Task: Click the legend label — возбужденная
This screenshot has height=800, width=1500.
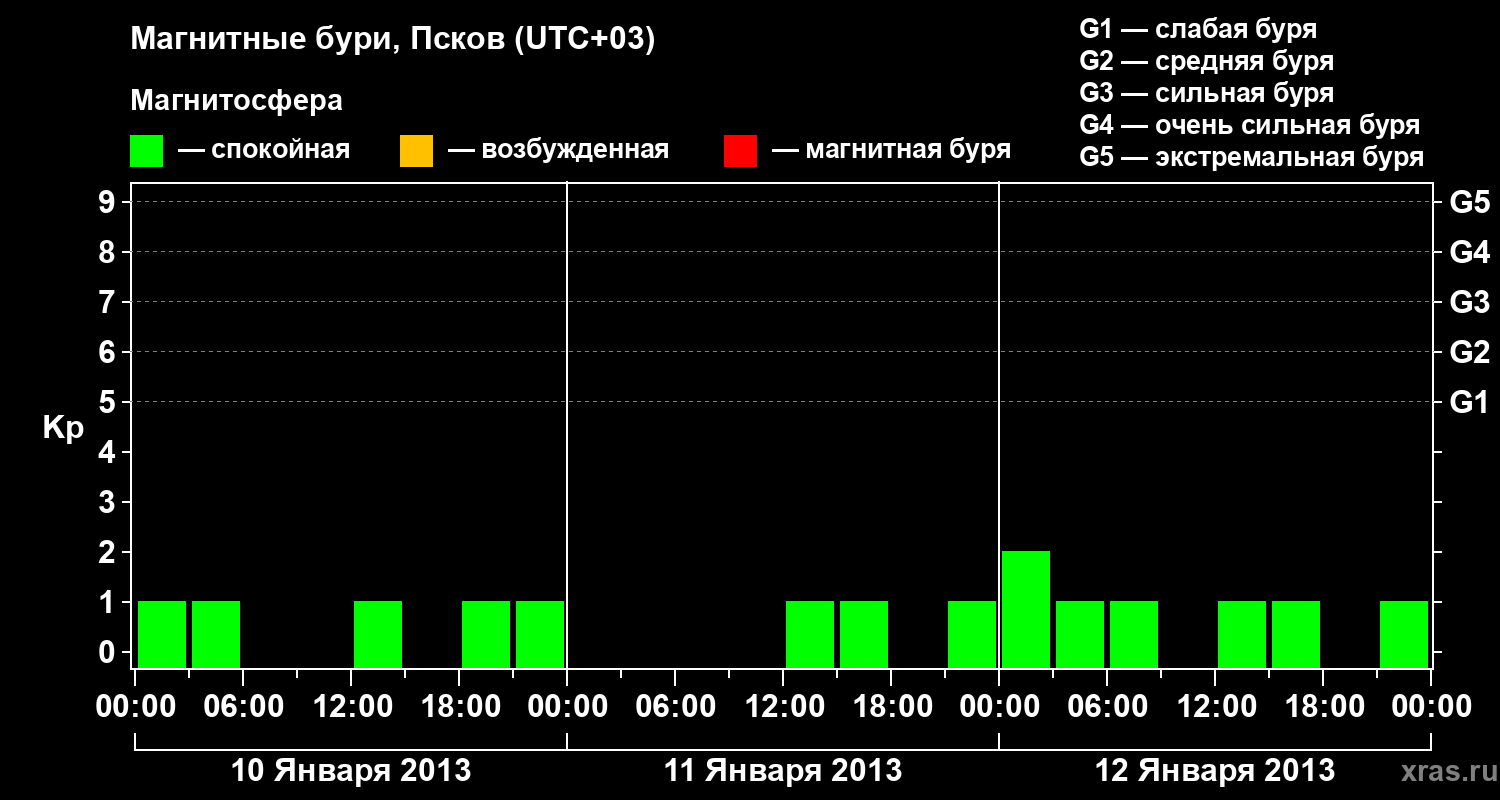Action: (x=558, y=150)
